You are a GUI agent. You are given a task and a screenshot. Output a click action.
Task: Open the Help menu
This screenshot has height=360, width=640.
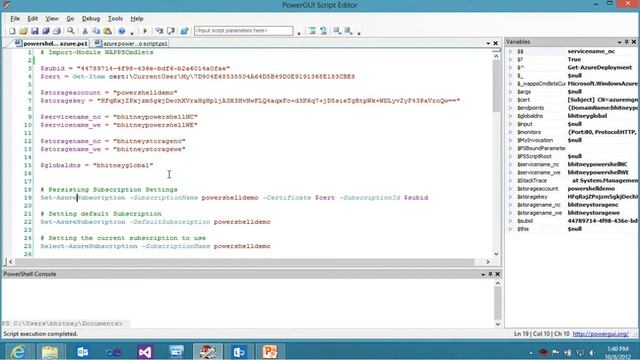pos(137,19)
